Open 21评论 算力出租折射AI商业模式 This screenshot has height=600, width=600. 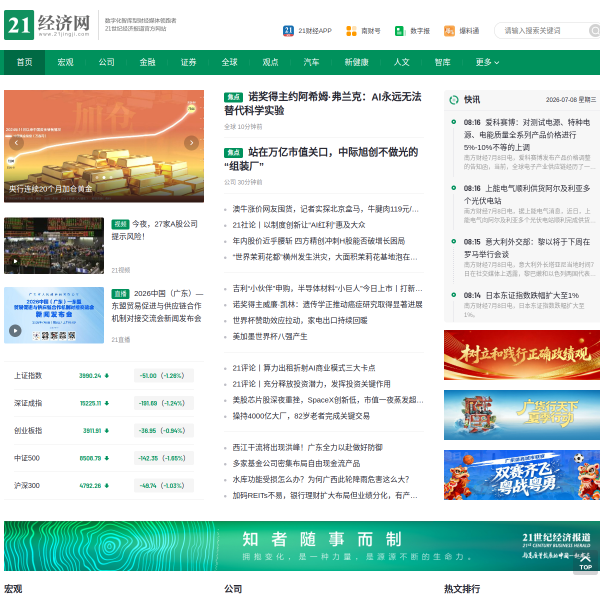(304, 368)
